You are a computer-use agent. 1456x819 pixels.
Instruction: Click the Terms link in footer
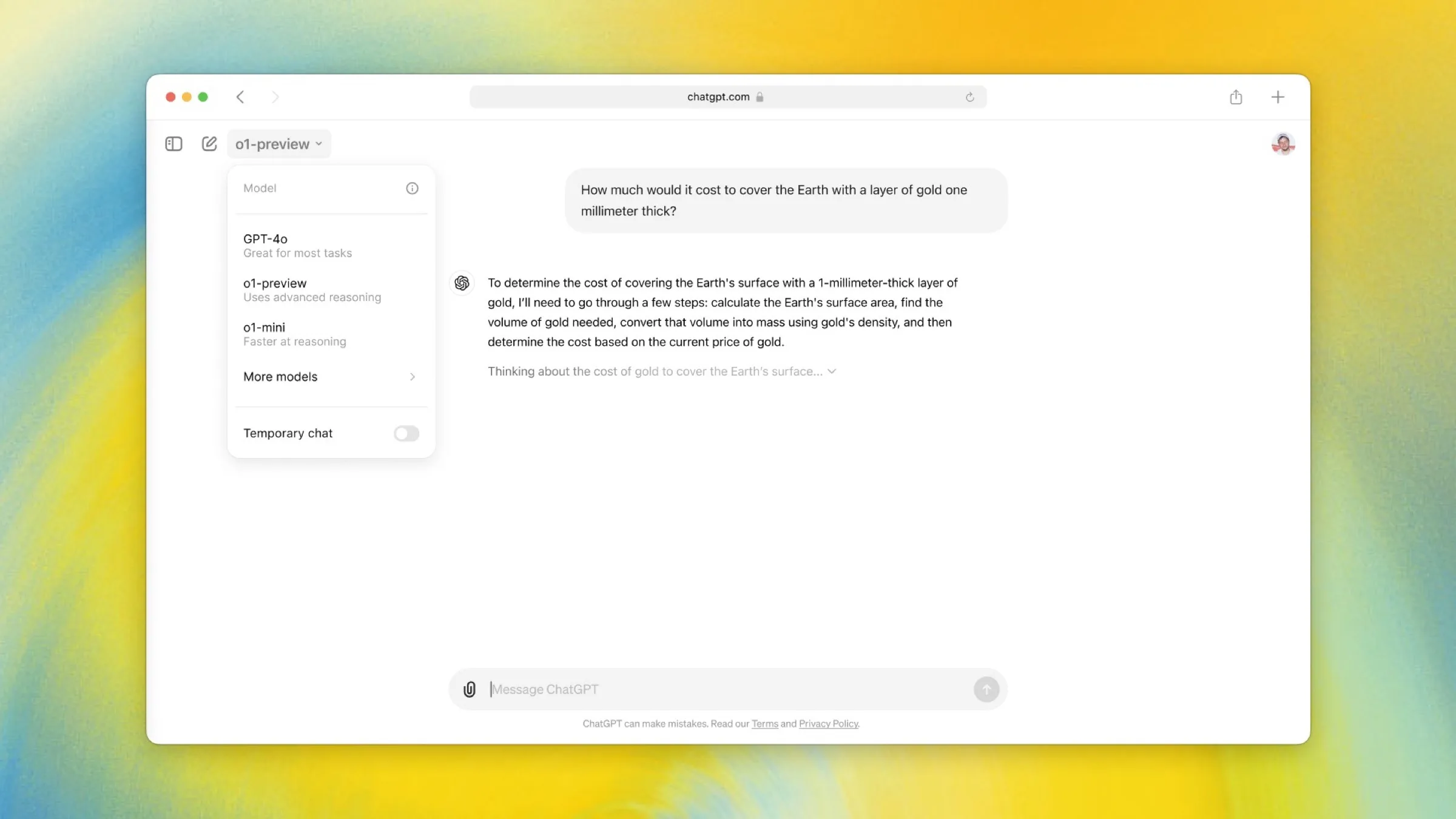tap(764, 723)
